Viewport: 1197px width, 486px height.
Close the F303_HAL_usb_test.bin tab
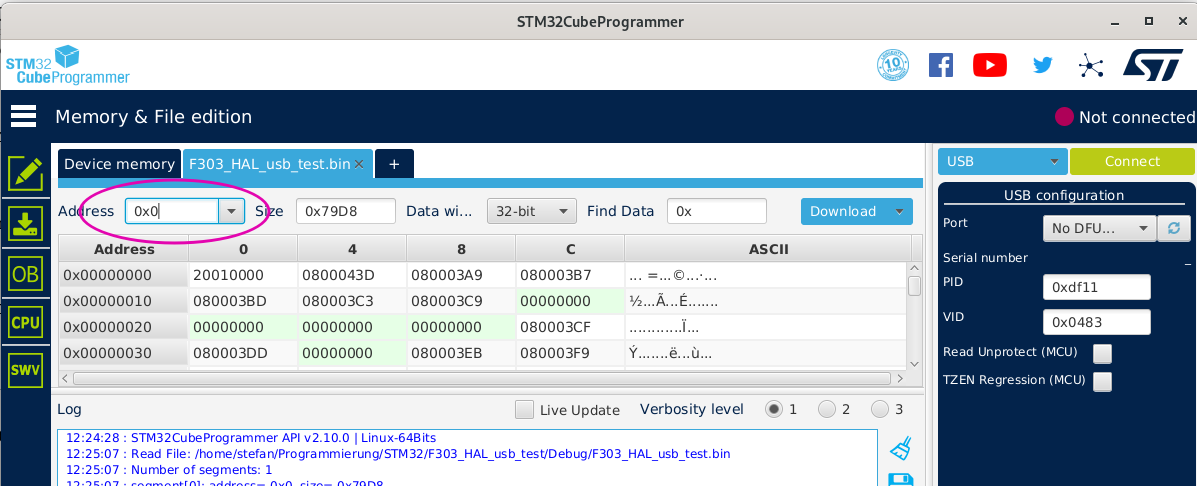[x=360, y=164]
